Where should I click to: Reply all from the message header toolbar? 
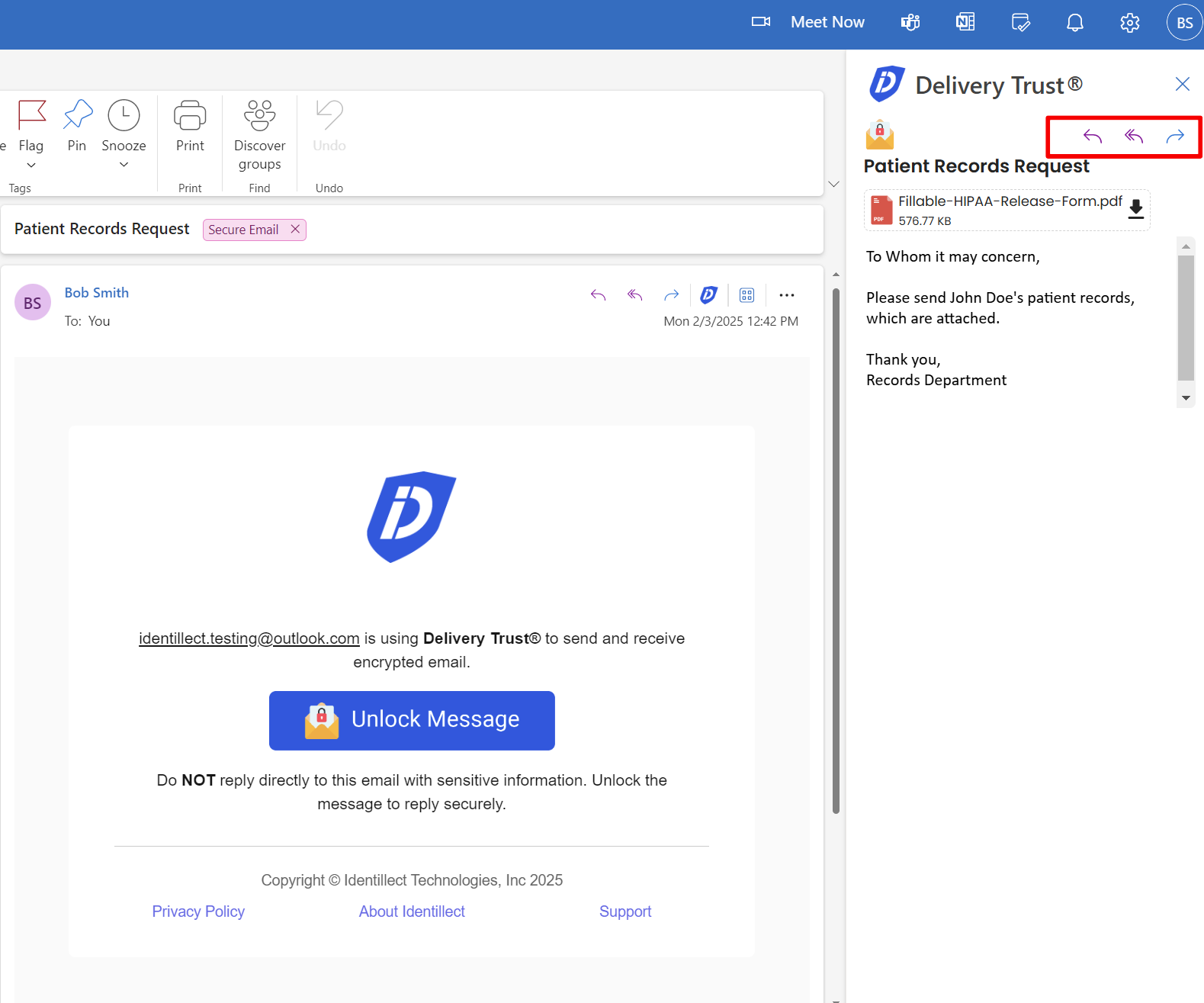click(635, 295)
